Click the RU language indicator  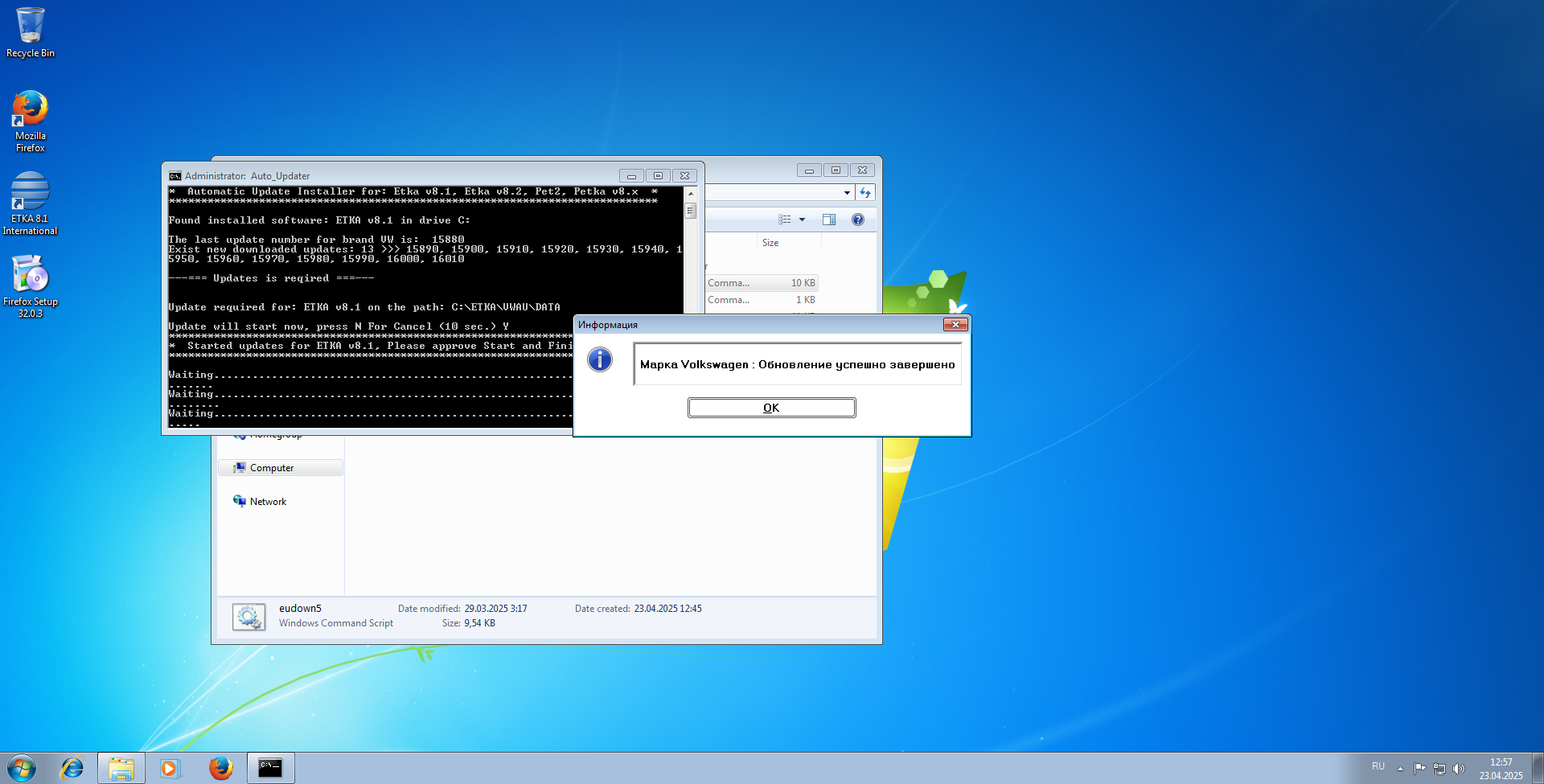pos(1378,766)
